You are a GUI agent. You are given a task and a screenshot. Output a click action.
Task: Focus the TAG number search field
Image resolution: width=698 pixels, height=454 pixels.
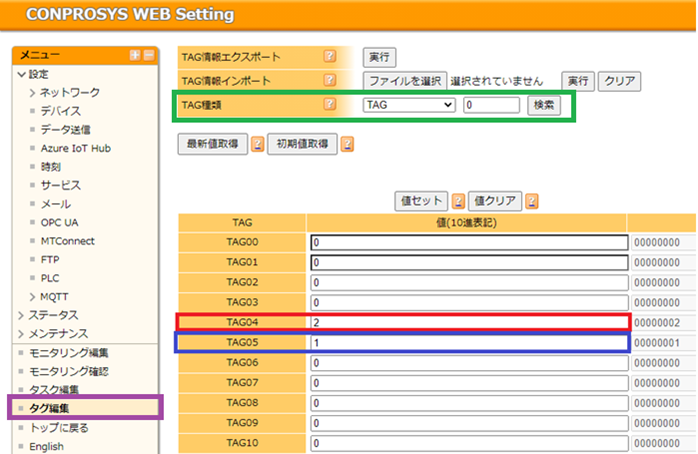(491, 105)
